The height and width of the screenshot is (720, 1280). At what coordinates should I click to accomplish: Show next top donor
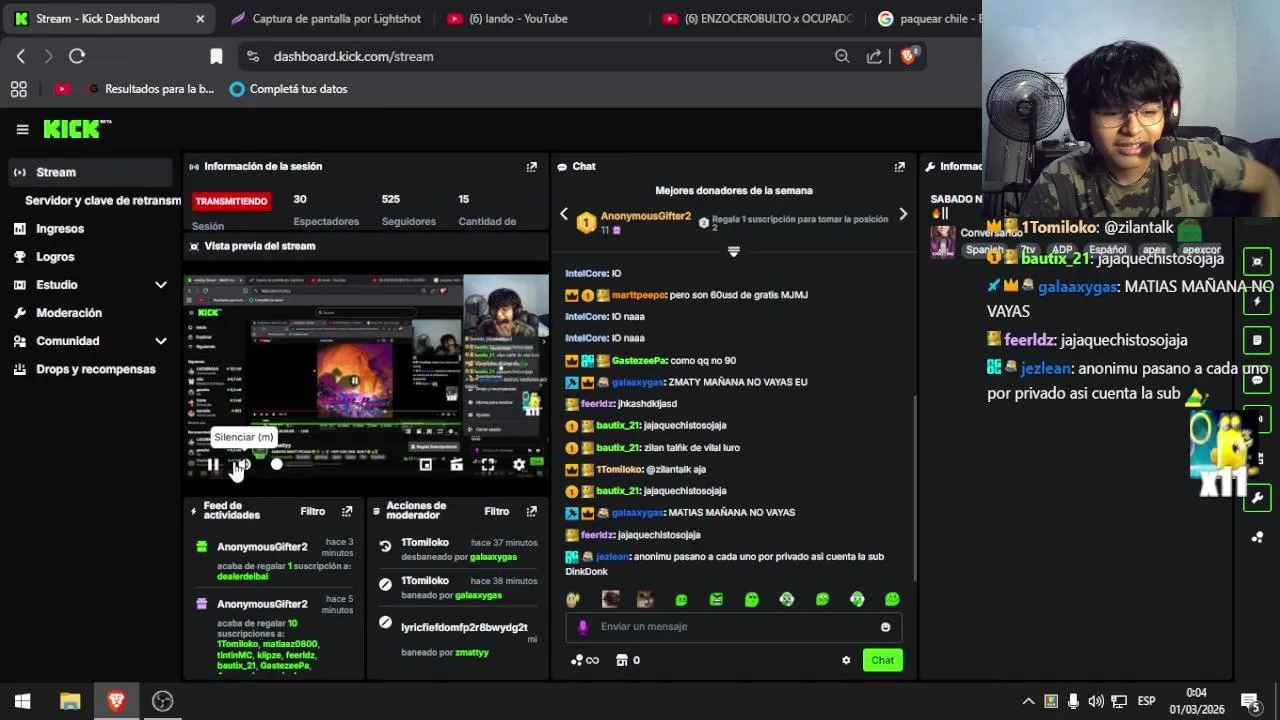[x=903, y=214]
